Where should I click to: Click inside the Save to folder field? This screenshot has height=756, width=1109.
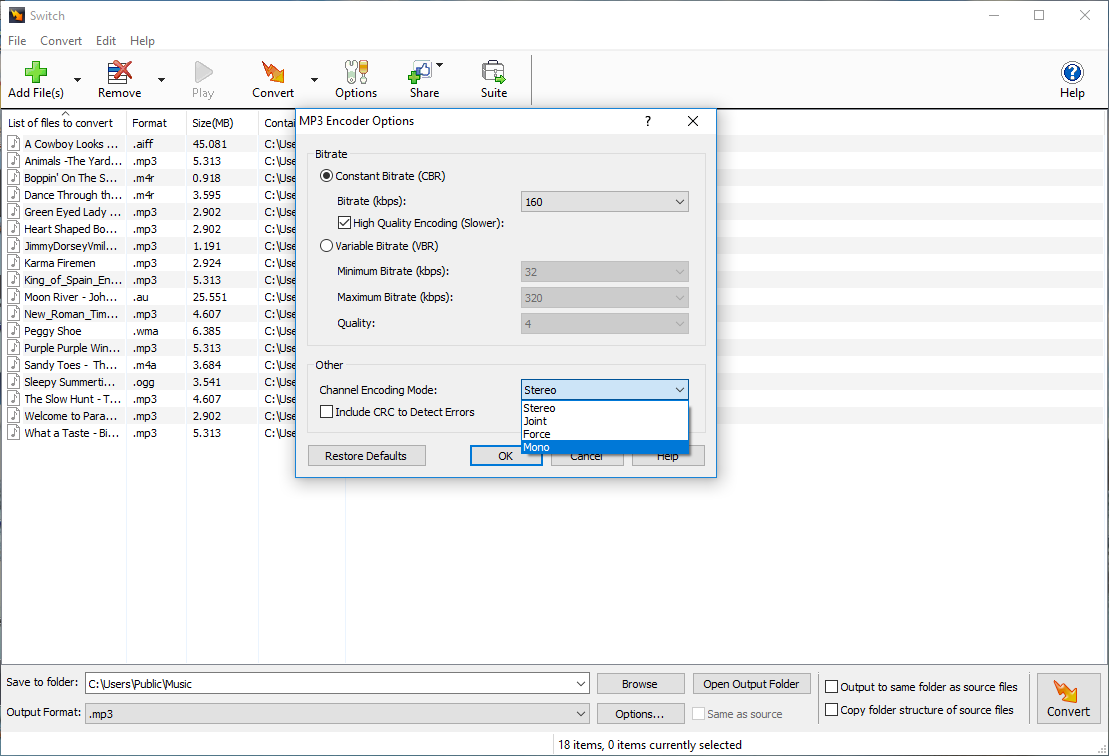pos(300,683)
